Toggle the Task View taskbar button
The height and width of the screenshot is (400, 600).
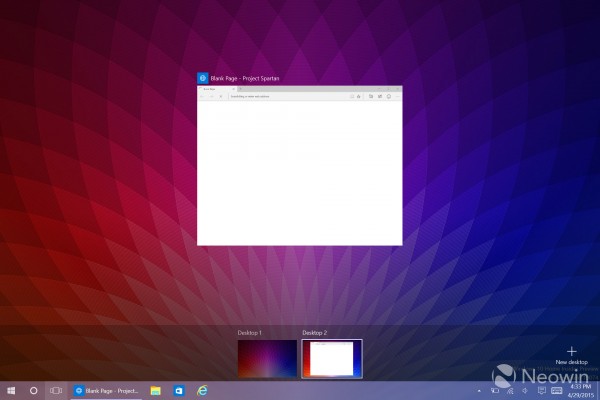(x=56, y=389)
